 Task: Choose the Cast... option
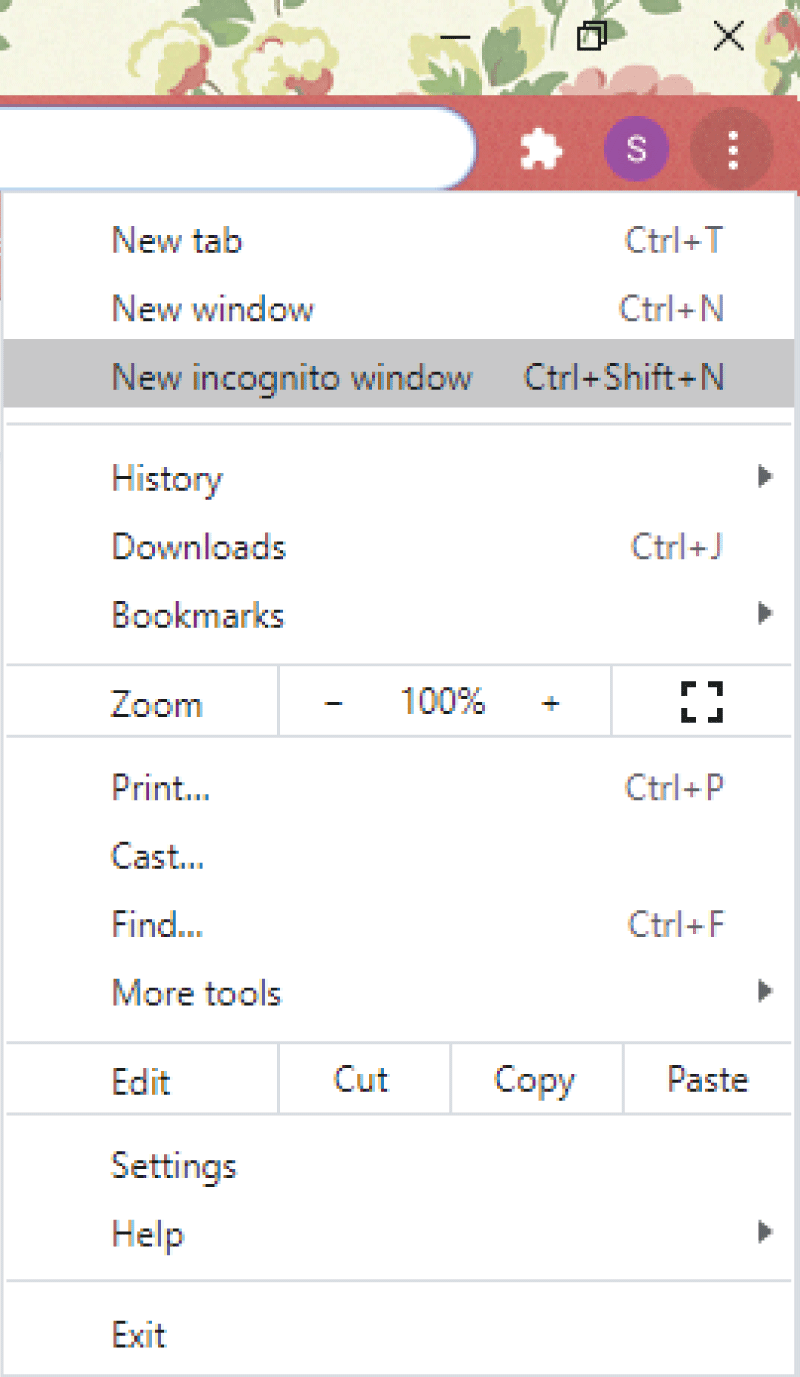[x=400, y=856]
